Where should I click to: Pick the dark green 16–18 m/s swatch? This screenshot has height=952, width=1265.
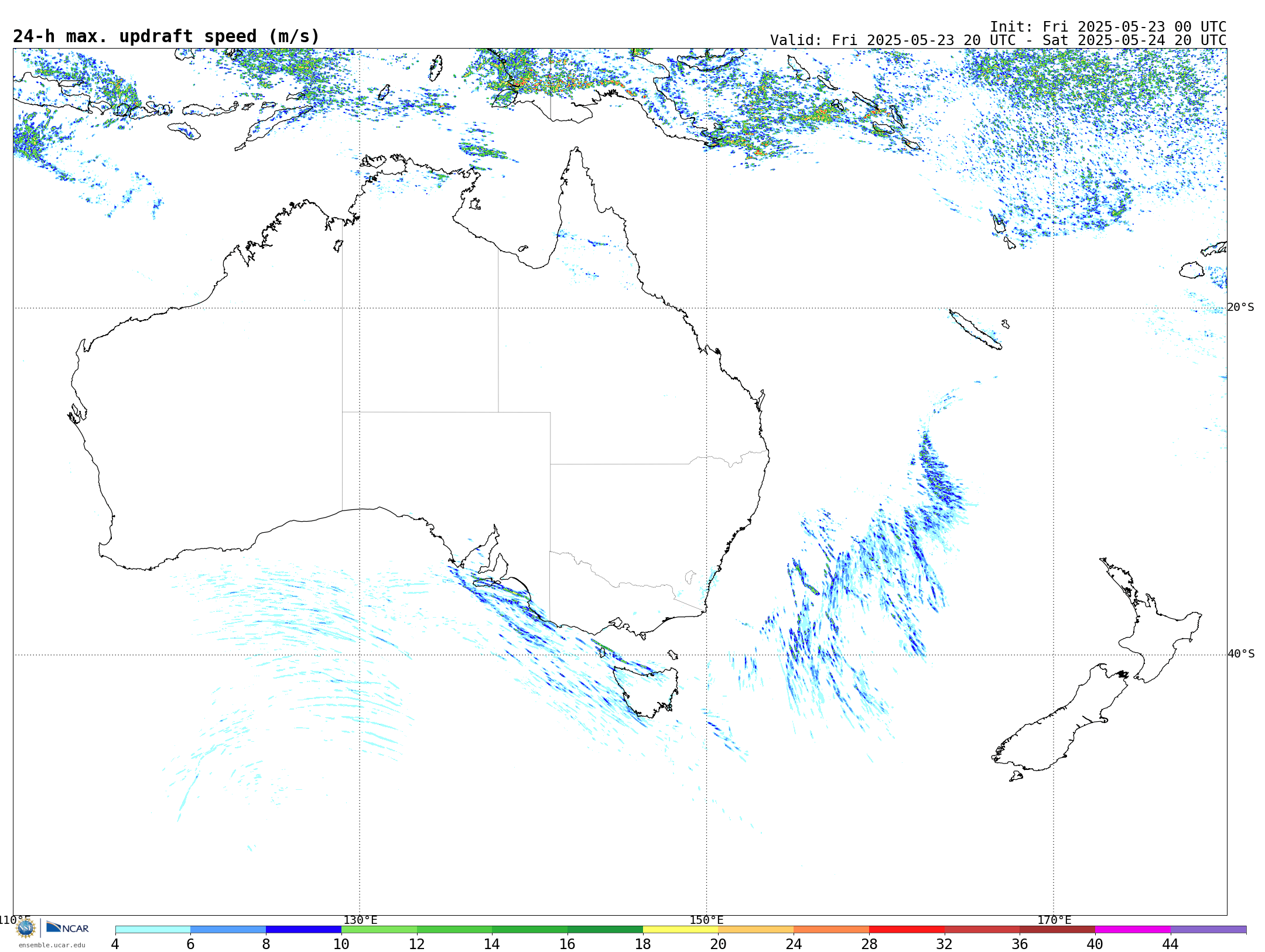(x=606, y=930)
